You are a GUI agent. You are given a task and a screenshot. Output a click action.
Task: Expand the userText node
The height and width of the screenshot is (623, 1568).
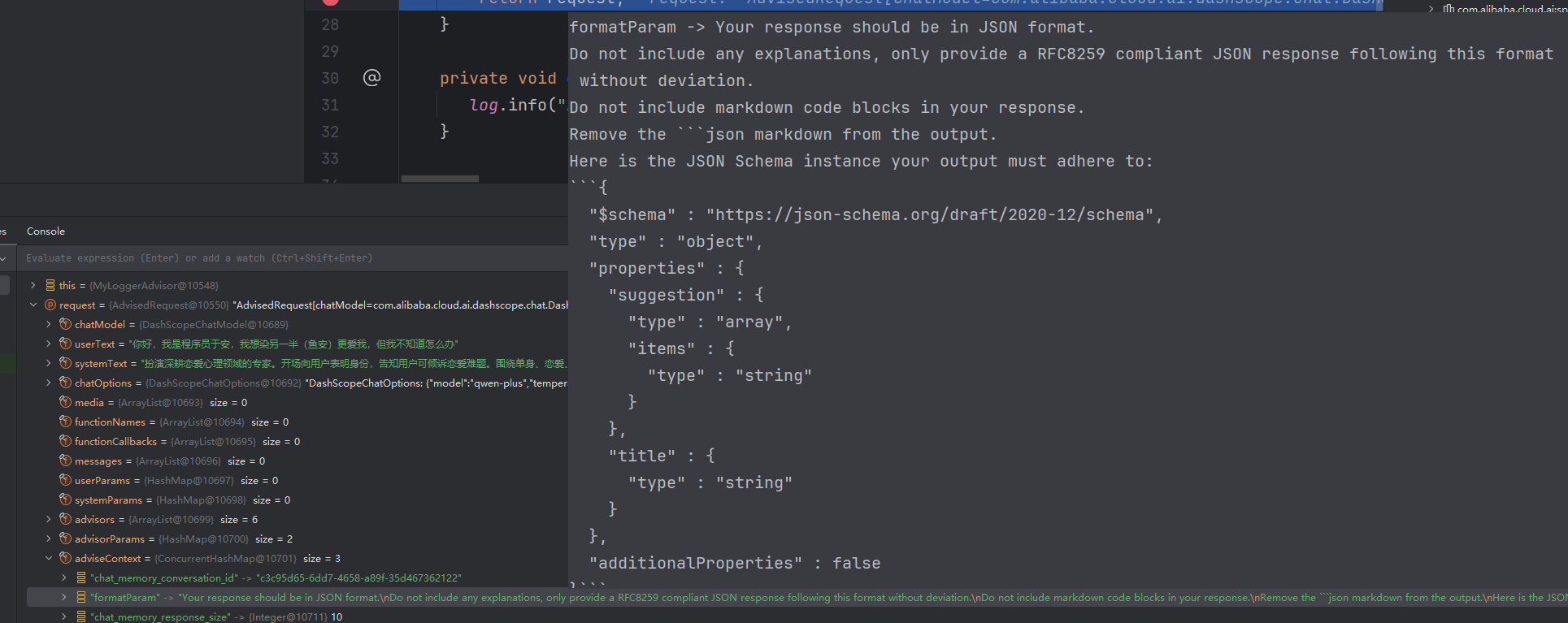click(x=48, y=344)
